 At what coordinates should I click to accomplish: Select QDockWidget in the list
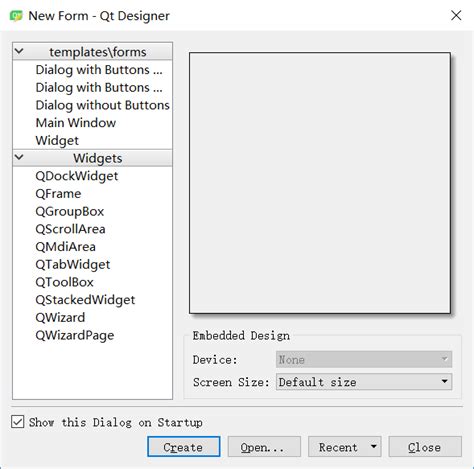pos(77,176)
